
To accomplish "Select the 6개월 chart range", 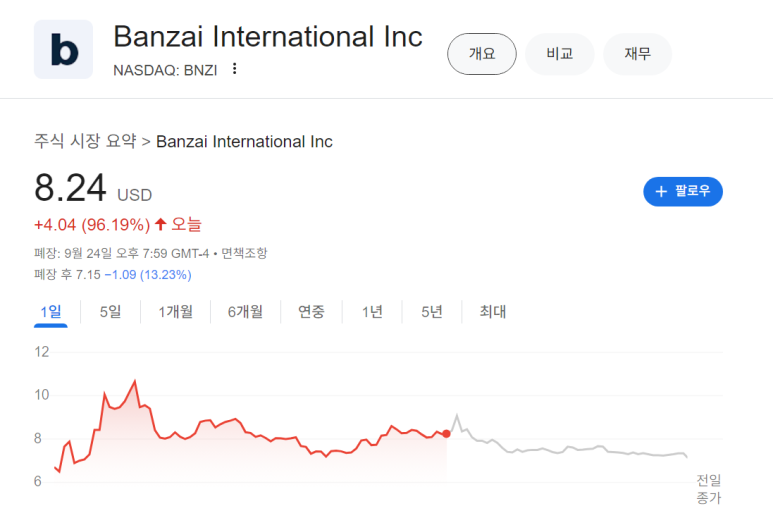I will (245, 312).
